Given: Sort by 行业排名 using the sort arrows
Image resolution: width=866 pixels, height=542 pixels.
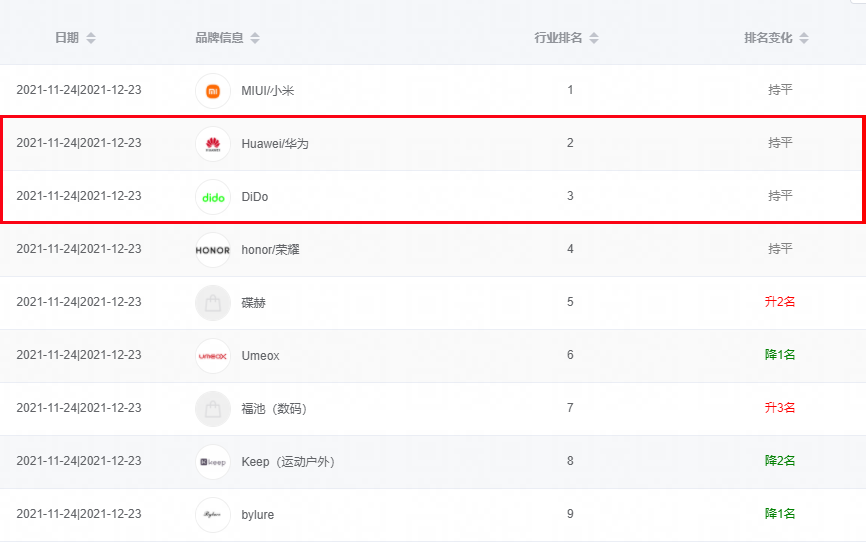Looking at the screenshot, I should point(594,38).
